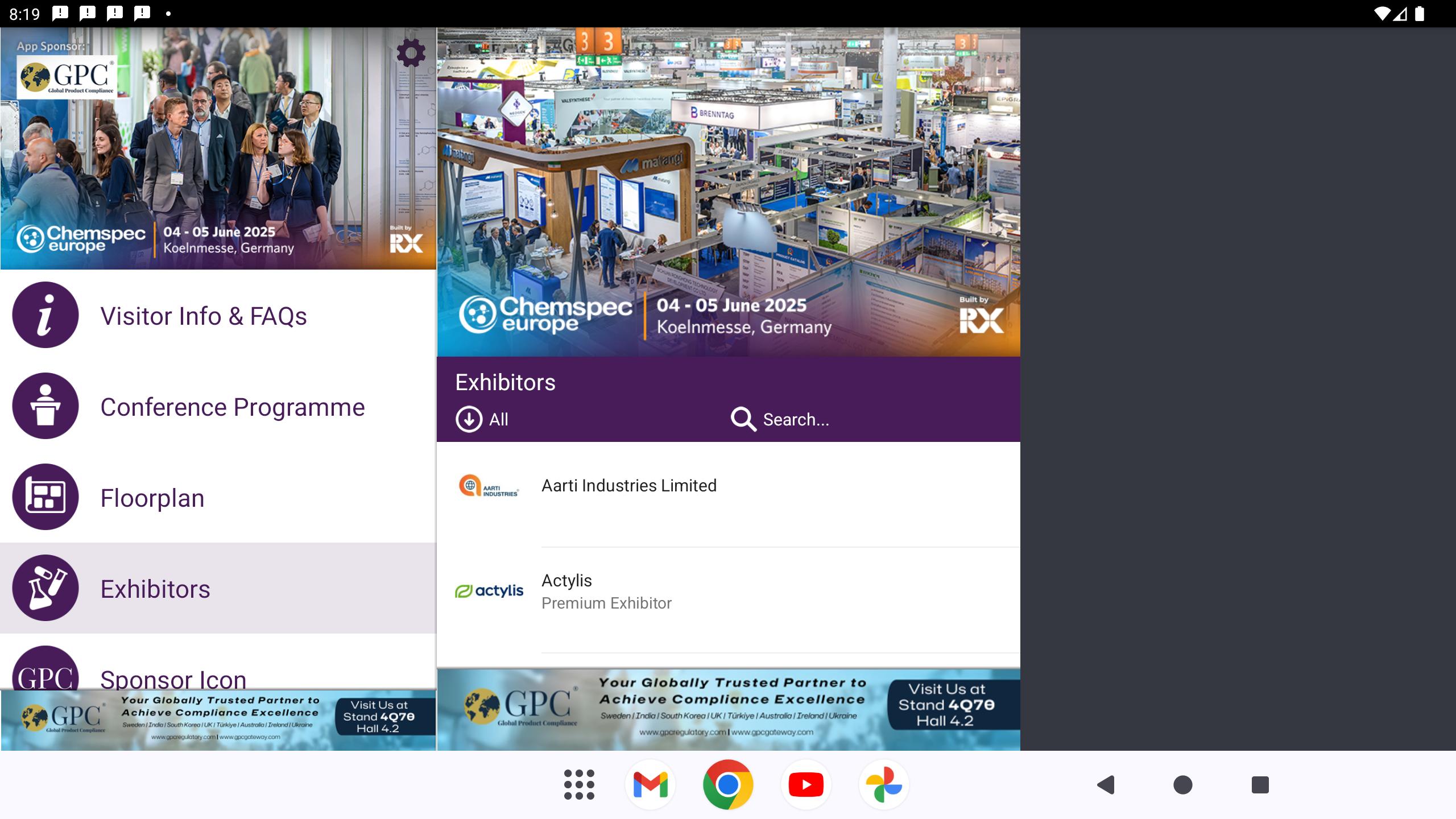Launch Chrome from the taskbar
Screen dimensions: 1456x819
pyautogui.click(x=728, y=785)
